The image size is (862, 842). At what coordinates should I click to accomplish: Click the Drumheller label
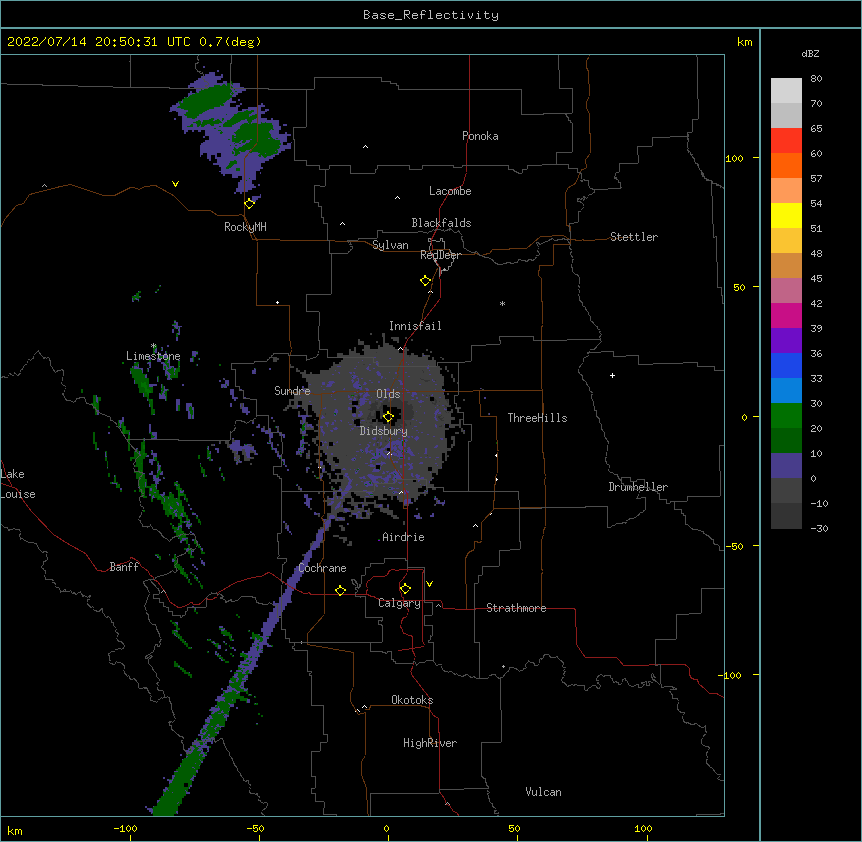tap(638, 487)
